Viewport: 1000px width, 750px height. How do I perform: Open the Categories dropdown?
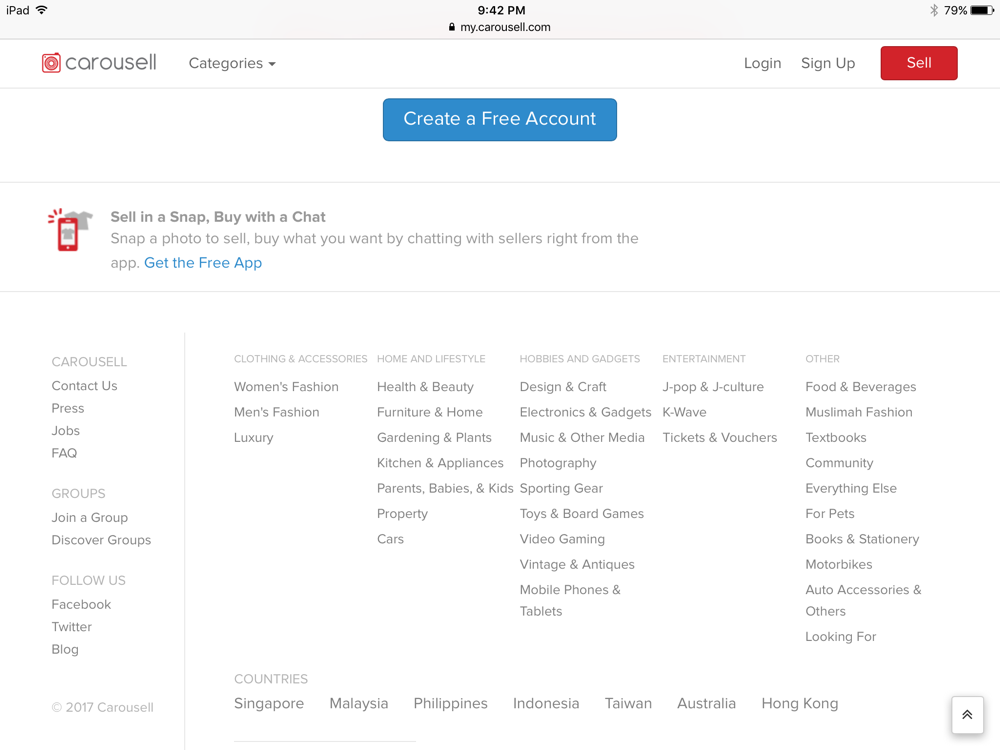click(232, 63)
